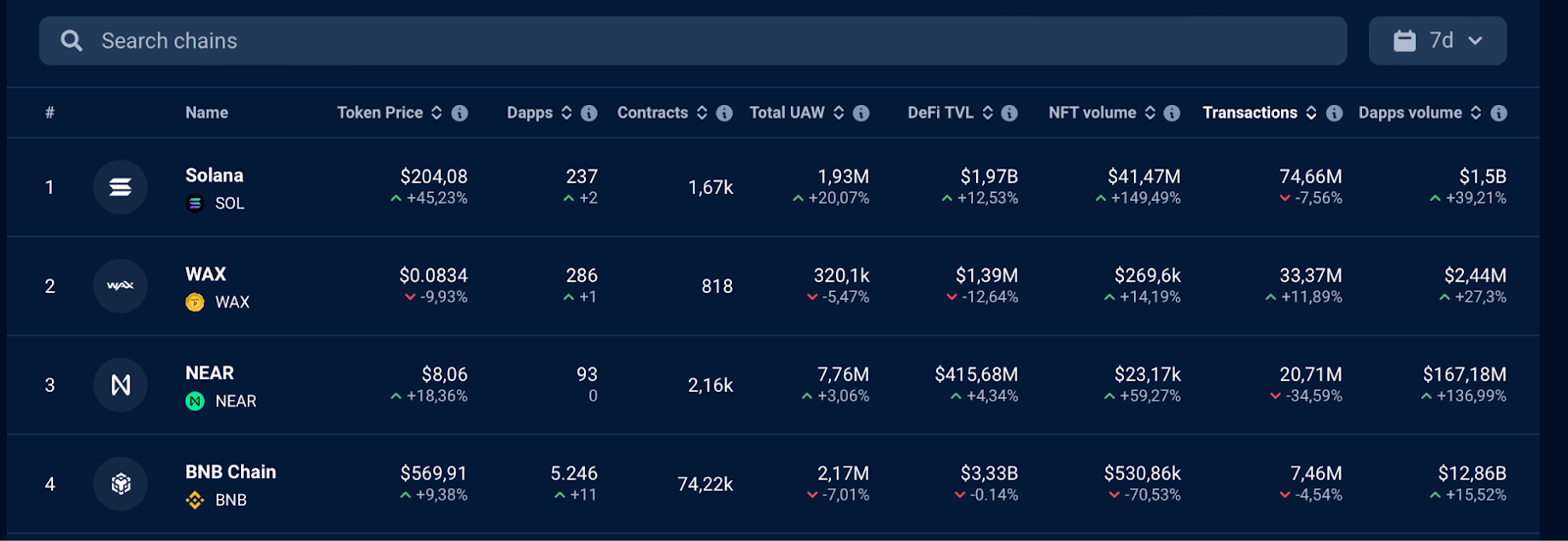Select Solana token price $204,08

[433, 176]
